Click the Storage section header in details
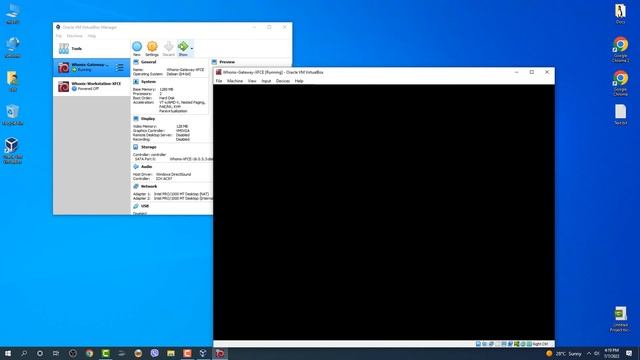This screenshot has width=640, height=360. pos(149,147)
